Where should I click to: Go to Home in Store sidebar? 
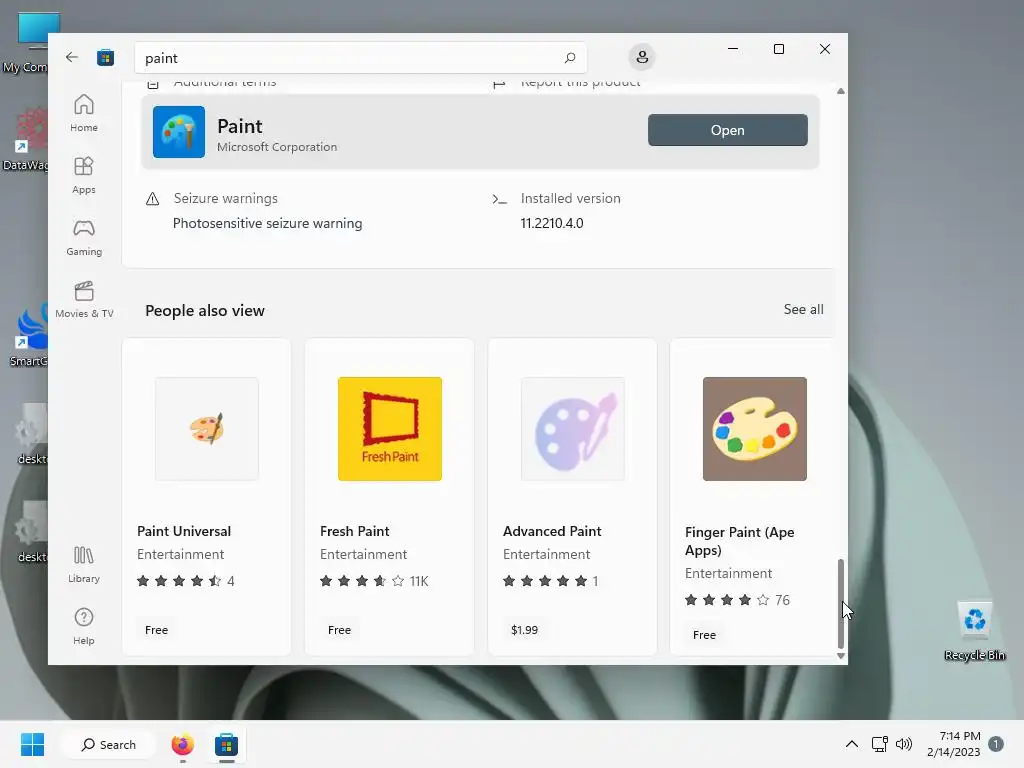click(x=84, y=113)
